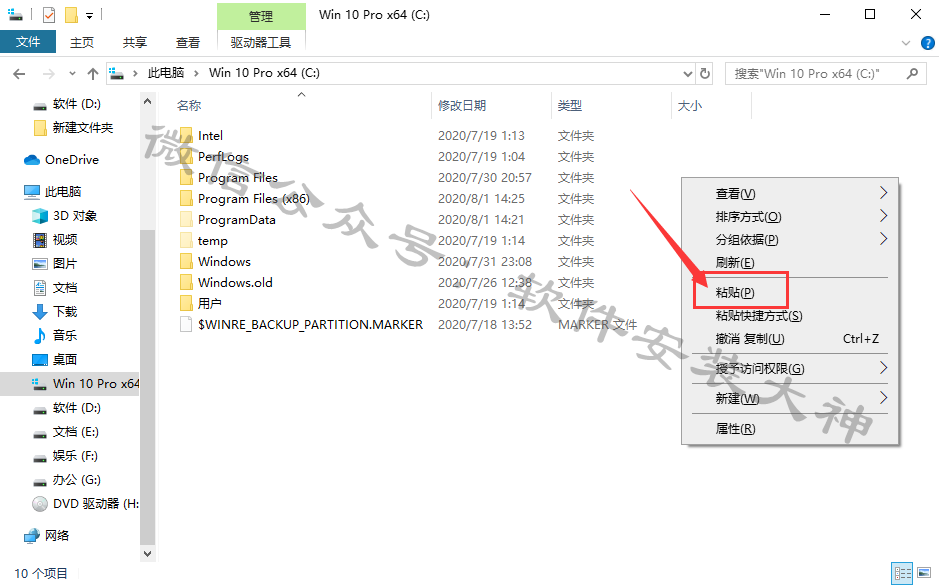
Task: Open 娱乐 (F:) drive in sidebar
Action: click(x=75, y=456)
